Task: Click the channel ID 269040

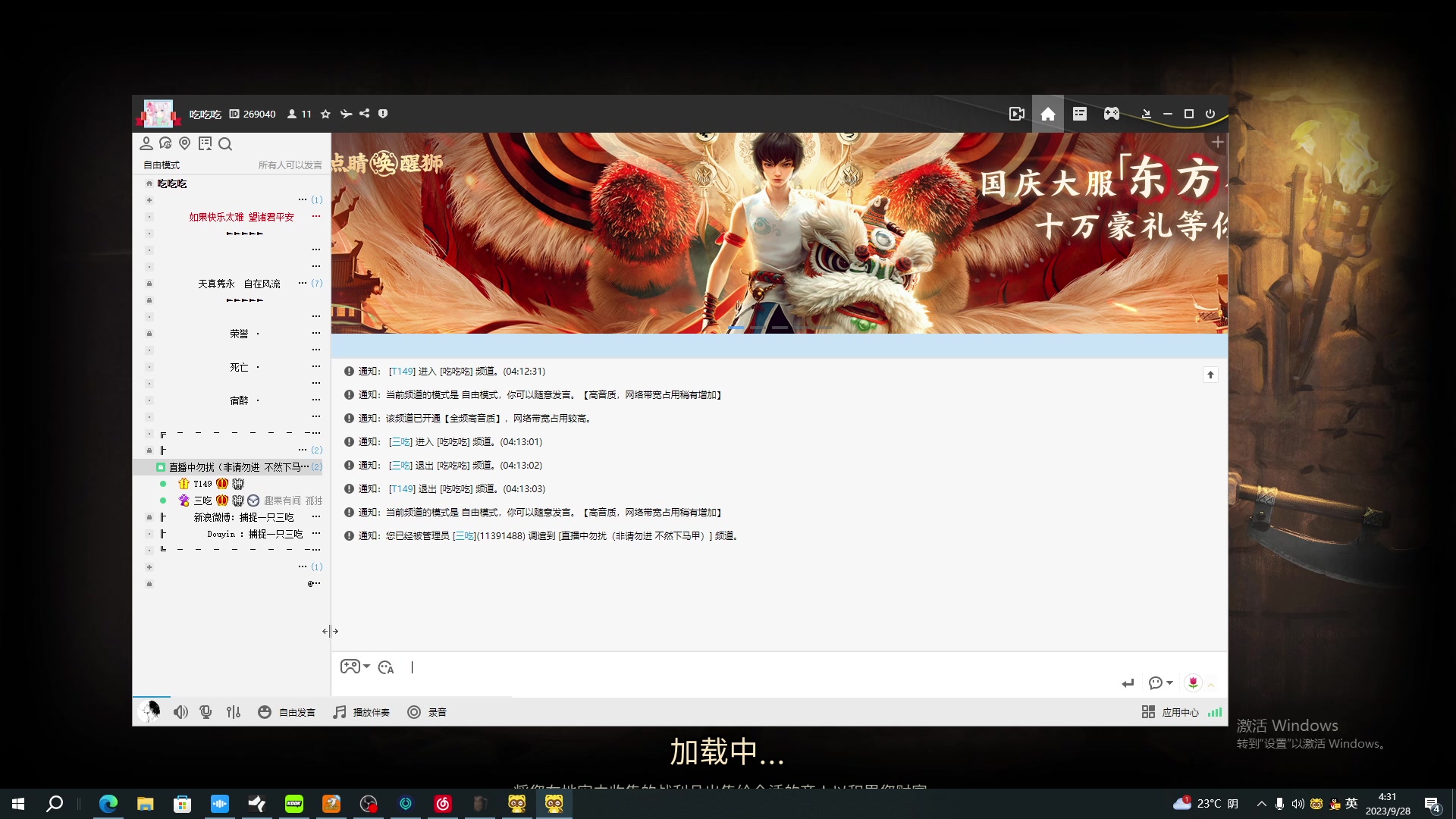Action: click(253, 114)
